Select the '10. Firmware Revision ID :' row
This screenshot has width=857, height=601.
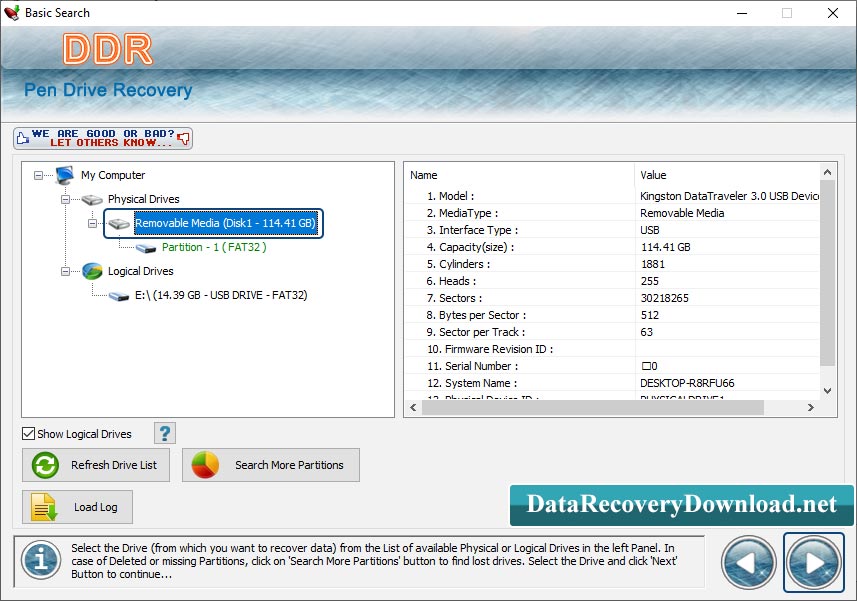click(612, 349)
